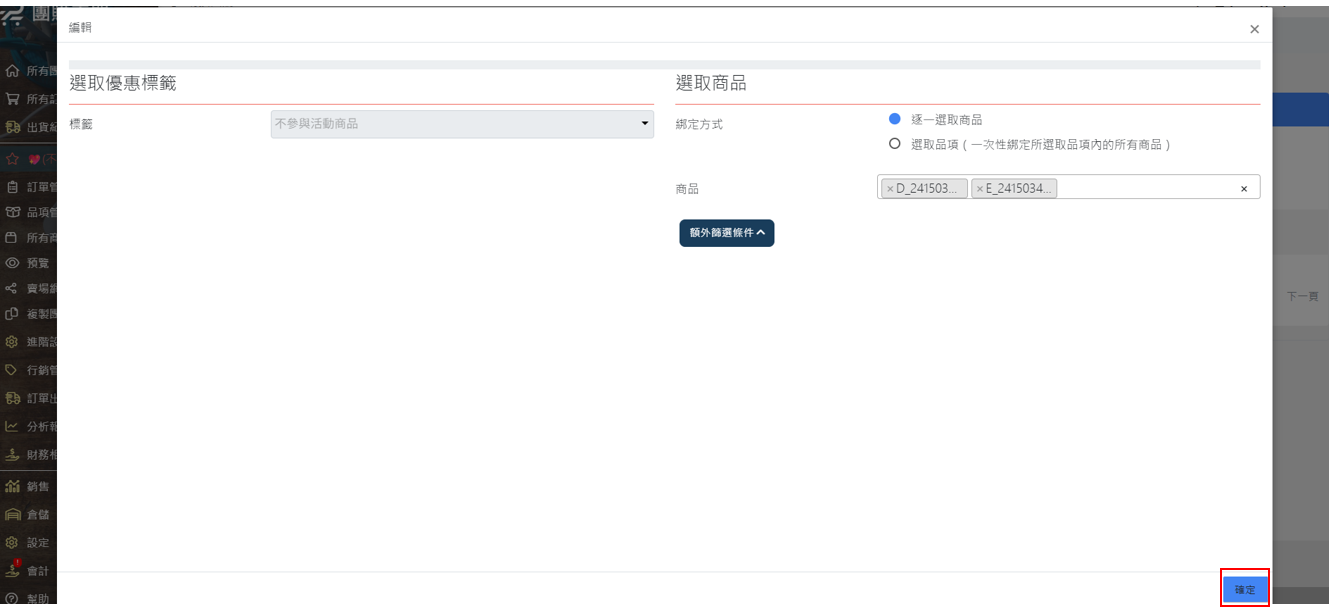Click the gear icon beside 設定
1329x610 pixels.
12,543
